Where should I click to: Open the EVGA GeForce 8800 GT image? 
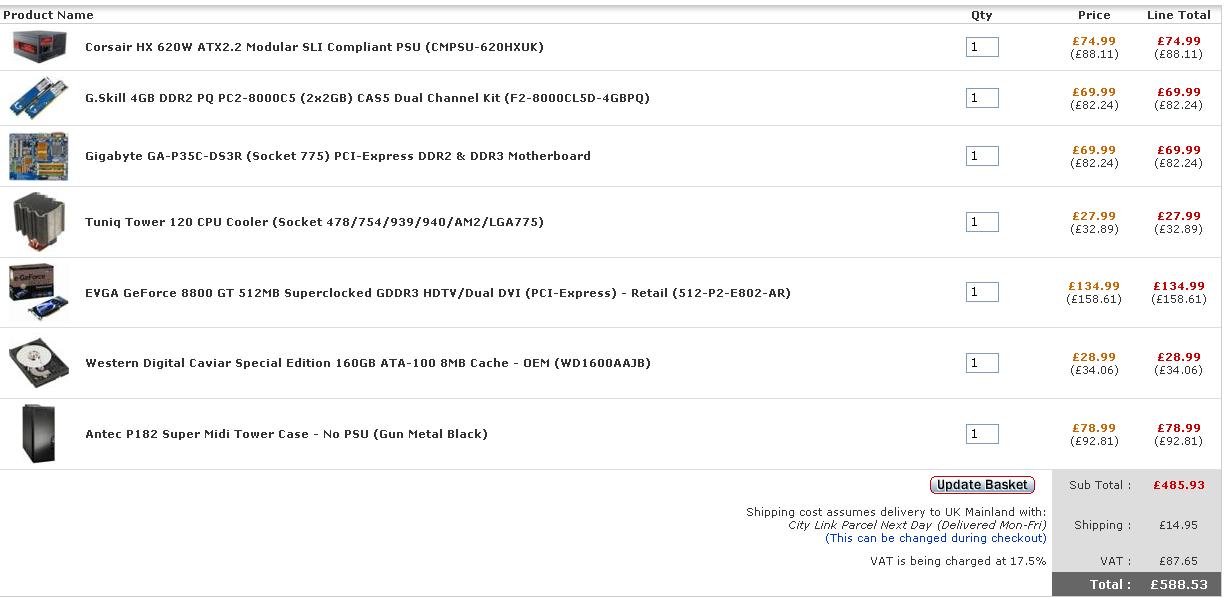coord(39,292)
